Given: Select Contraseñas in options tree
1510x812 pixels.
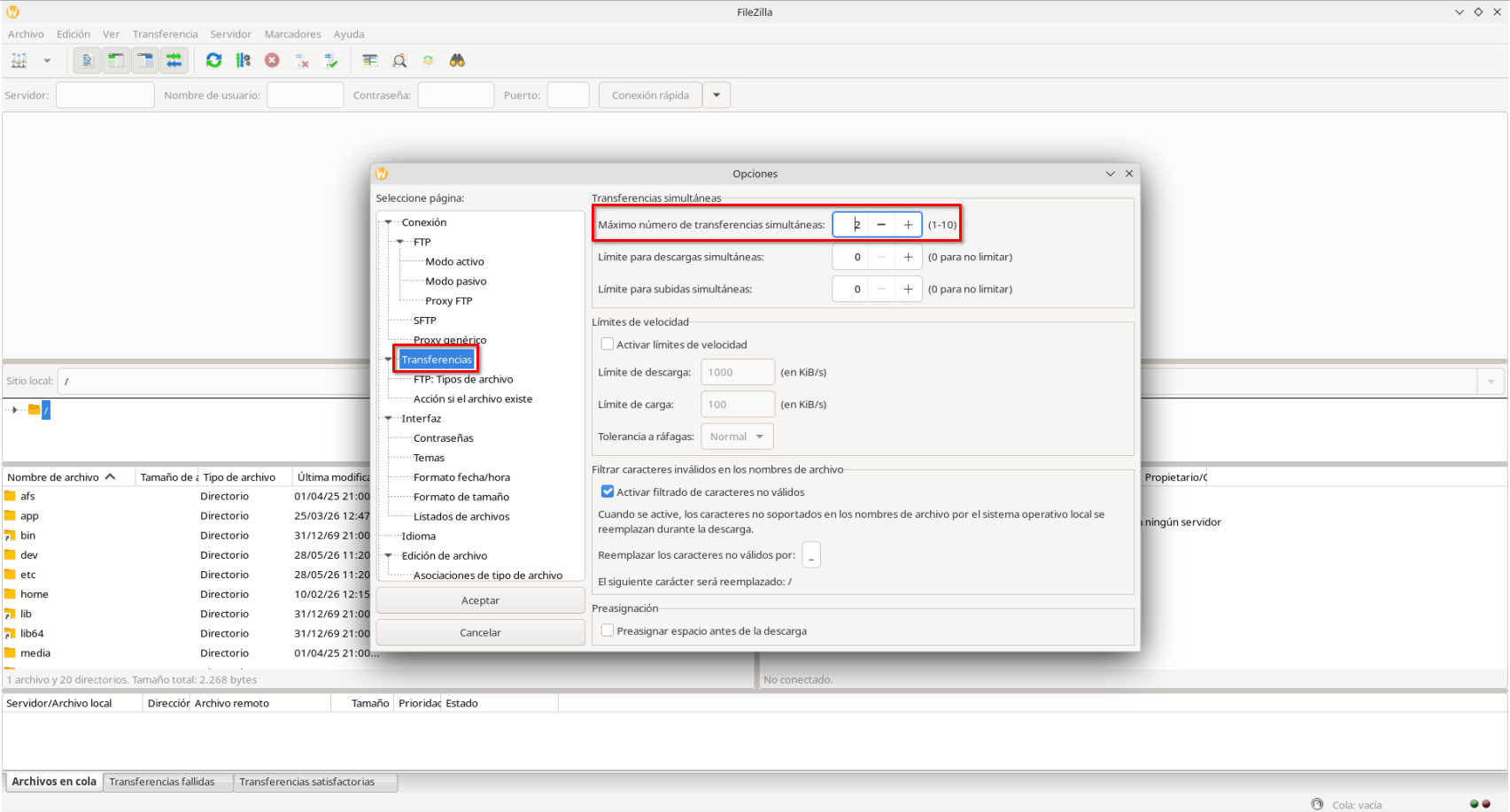Looking at the screenshot, I should 444,438.
